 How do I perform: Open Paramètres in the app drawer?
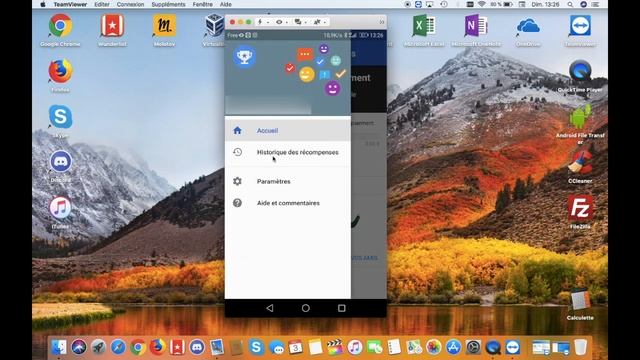tap(288, 181)
